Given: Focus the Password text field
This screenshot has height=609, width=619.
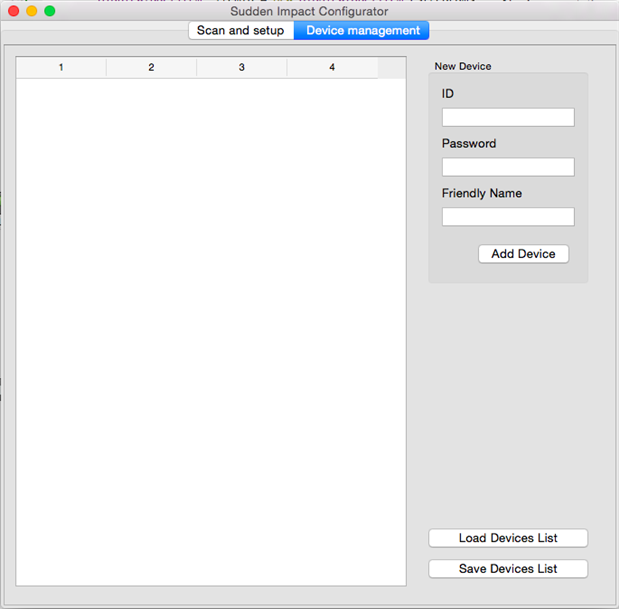Looking at the screenshot, I should click(x=508, y=167).
